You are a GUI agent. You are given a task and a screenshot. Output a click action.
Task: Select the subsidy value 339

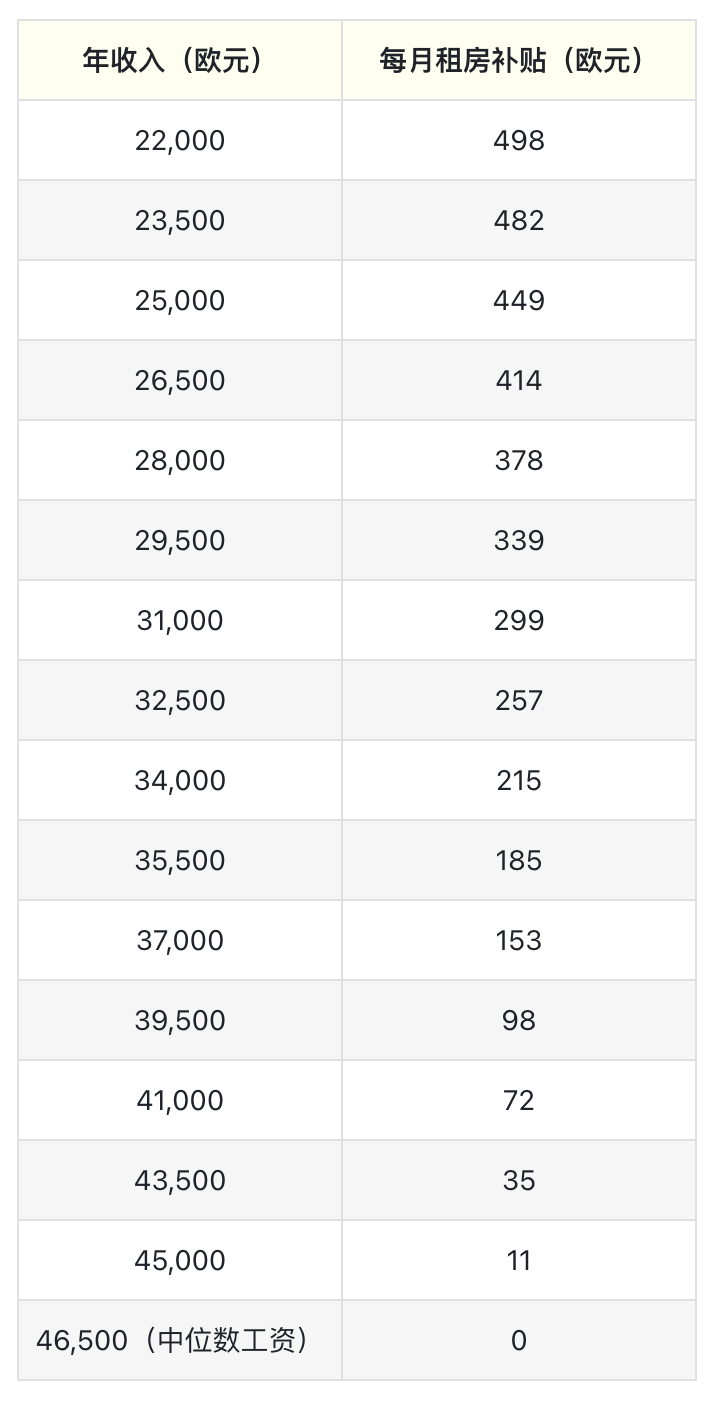click(x=518, y=540)
